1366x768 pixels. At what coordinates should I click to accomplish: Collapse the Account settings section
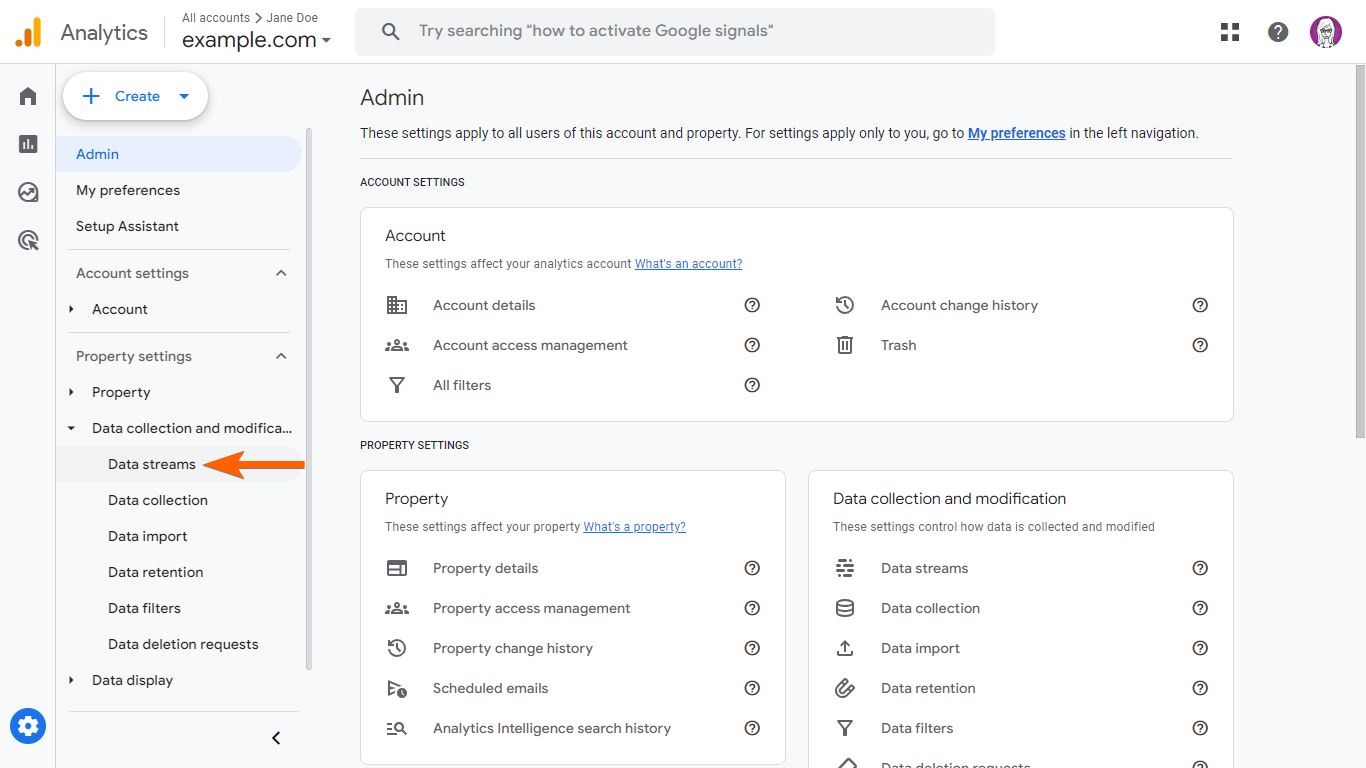coord(281,273)
